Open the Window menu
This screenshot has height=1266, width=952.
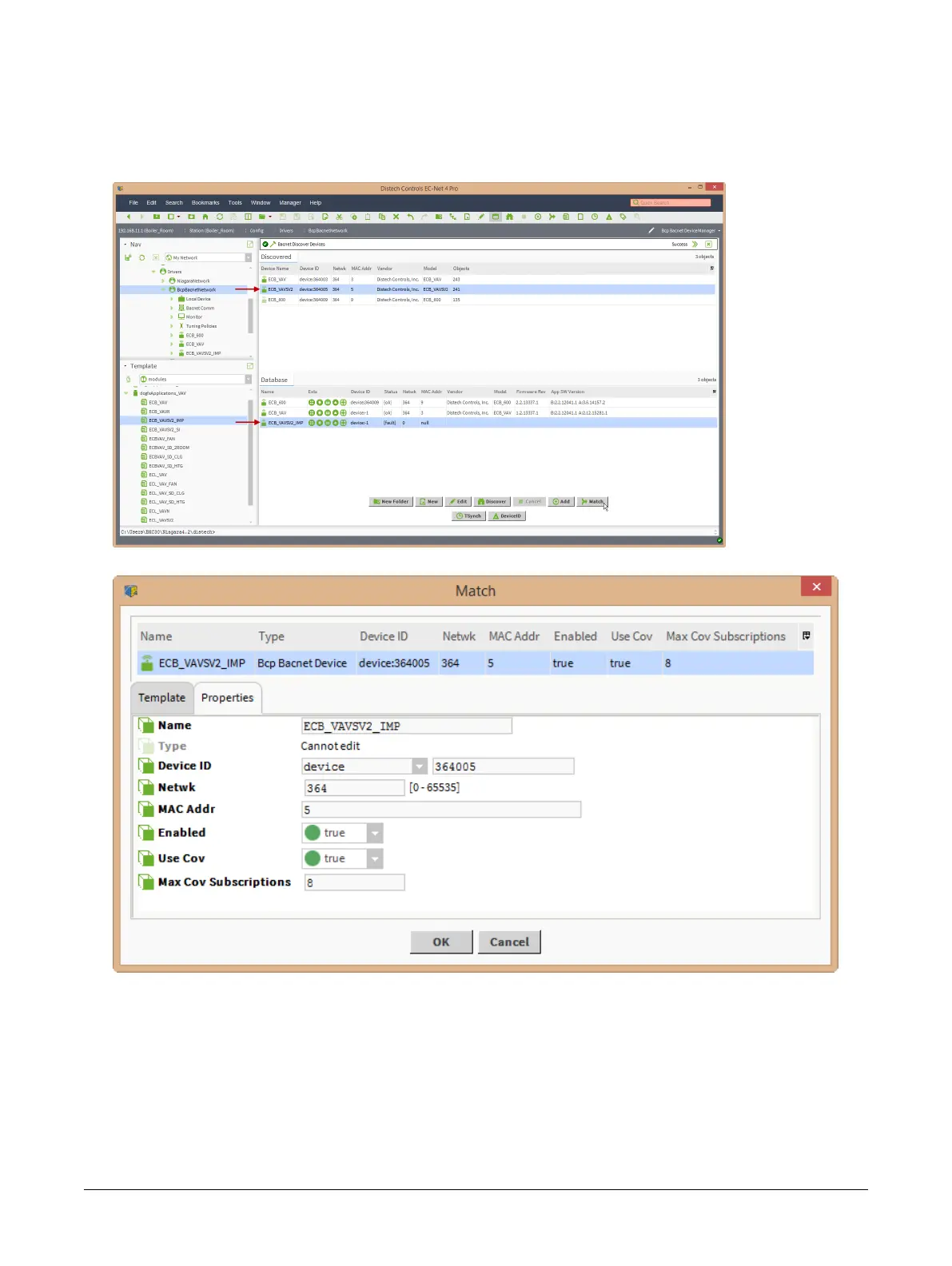261,203
